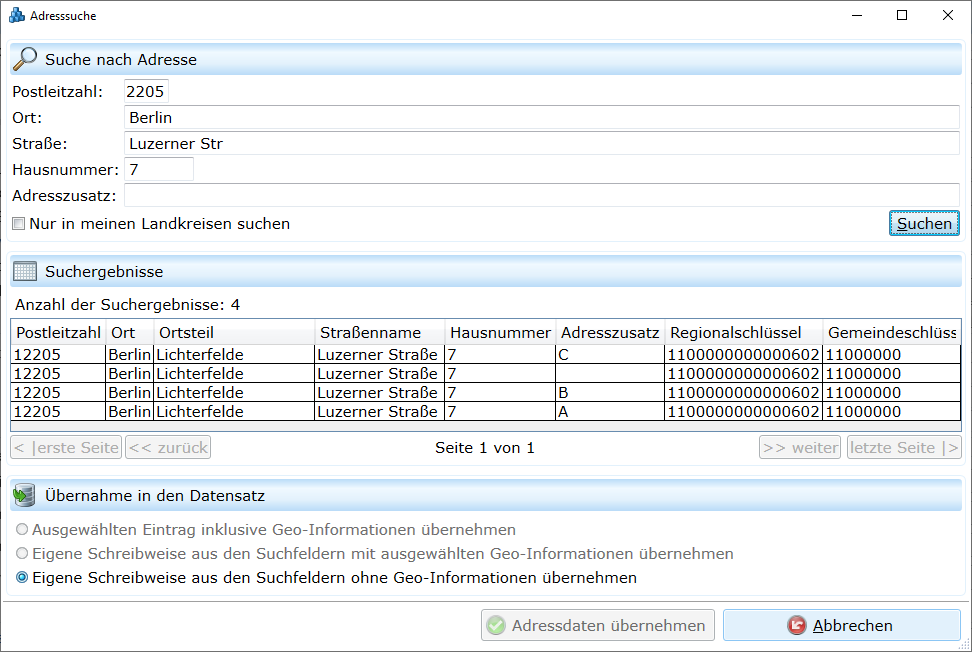Enable 'Nur in meinen Landkreisen suchen' checkbox

[x=18, y=224]
